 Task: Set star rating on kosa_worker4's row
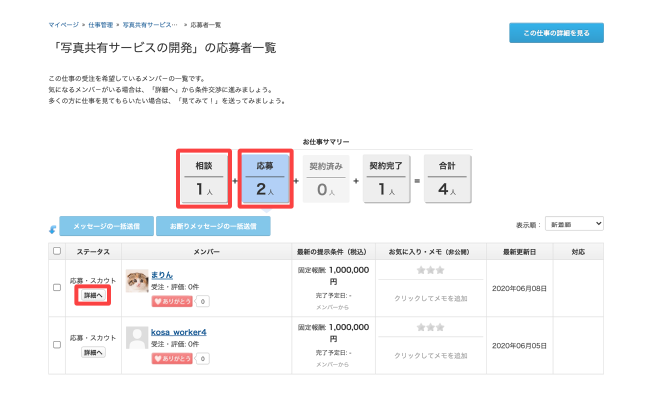coord(433,327)
